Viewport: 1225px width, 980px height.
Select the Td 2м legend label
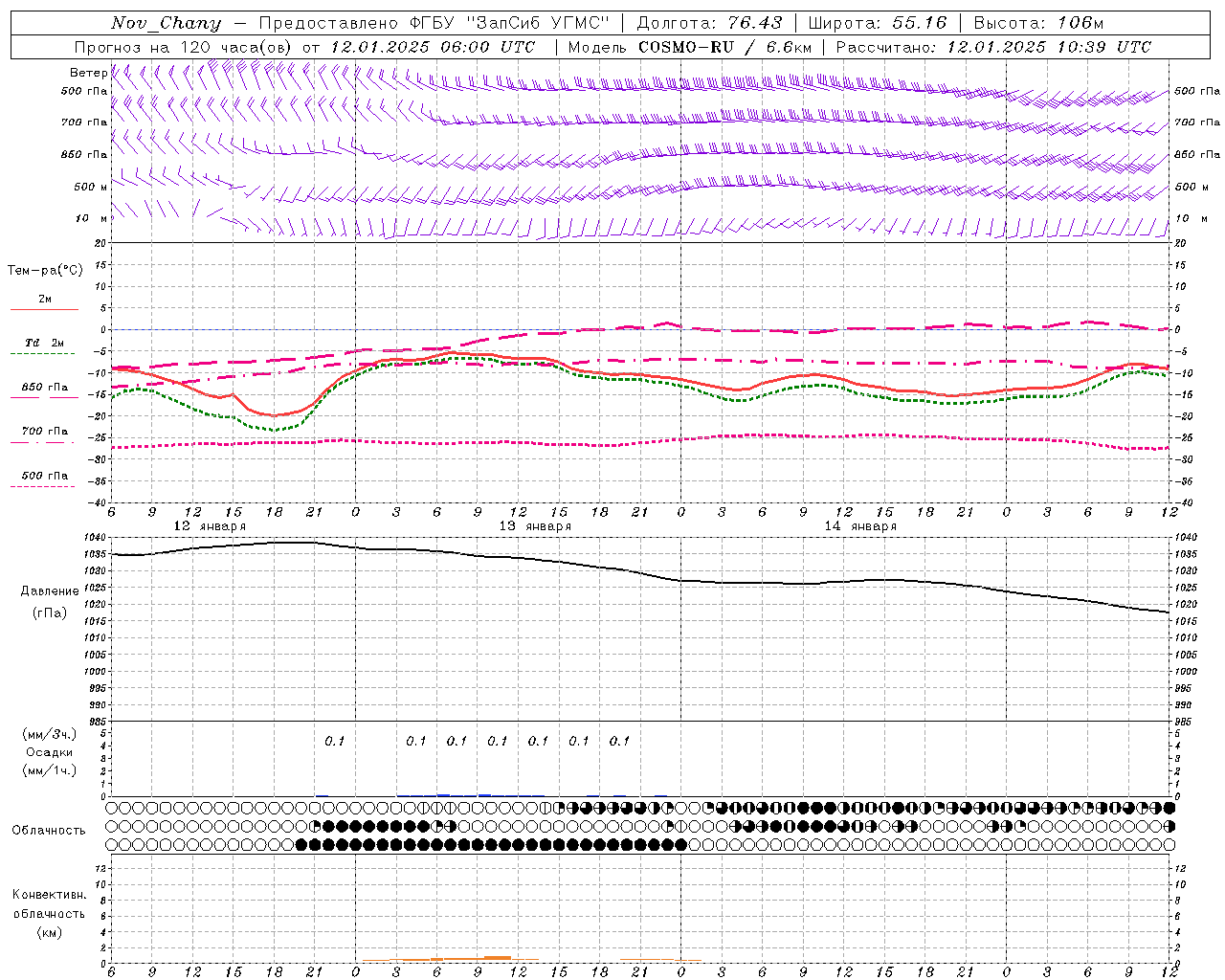pyautogui.click(x=44, y=343)
